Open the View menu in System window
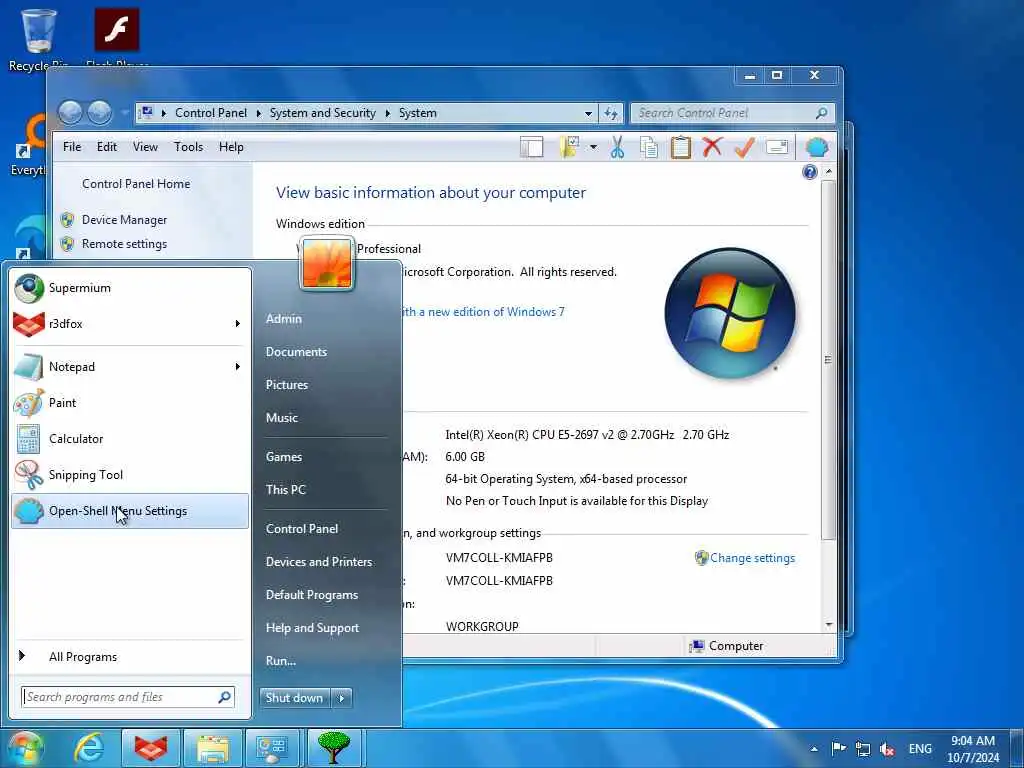Viewport: 1024px width, 768px height. tap(145, 147)
